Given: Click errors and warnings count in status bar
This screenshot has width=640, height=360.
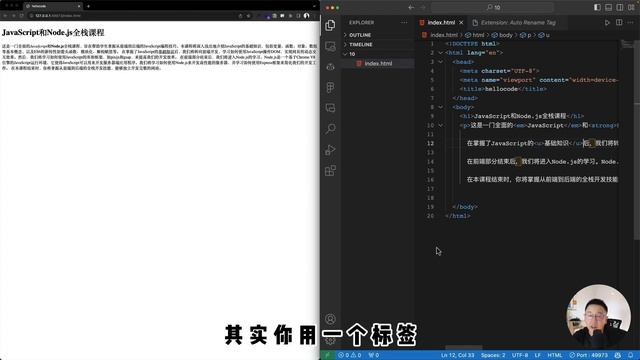Looking at the screenshot, I should [349, 355].
